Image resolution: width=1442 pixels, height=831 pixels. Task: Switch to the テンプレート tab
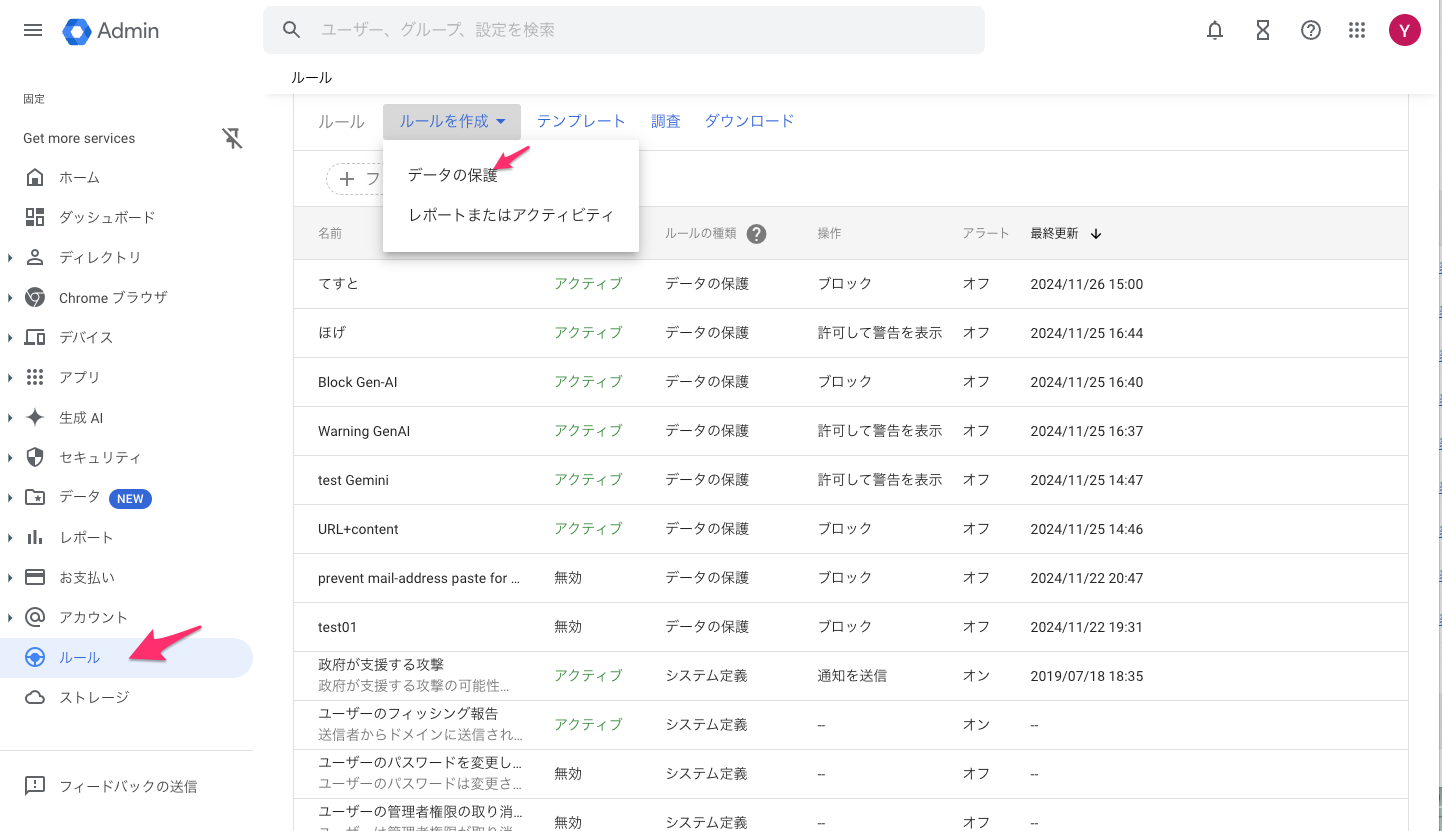click(x=581, y=120)
